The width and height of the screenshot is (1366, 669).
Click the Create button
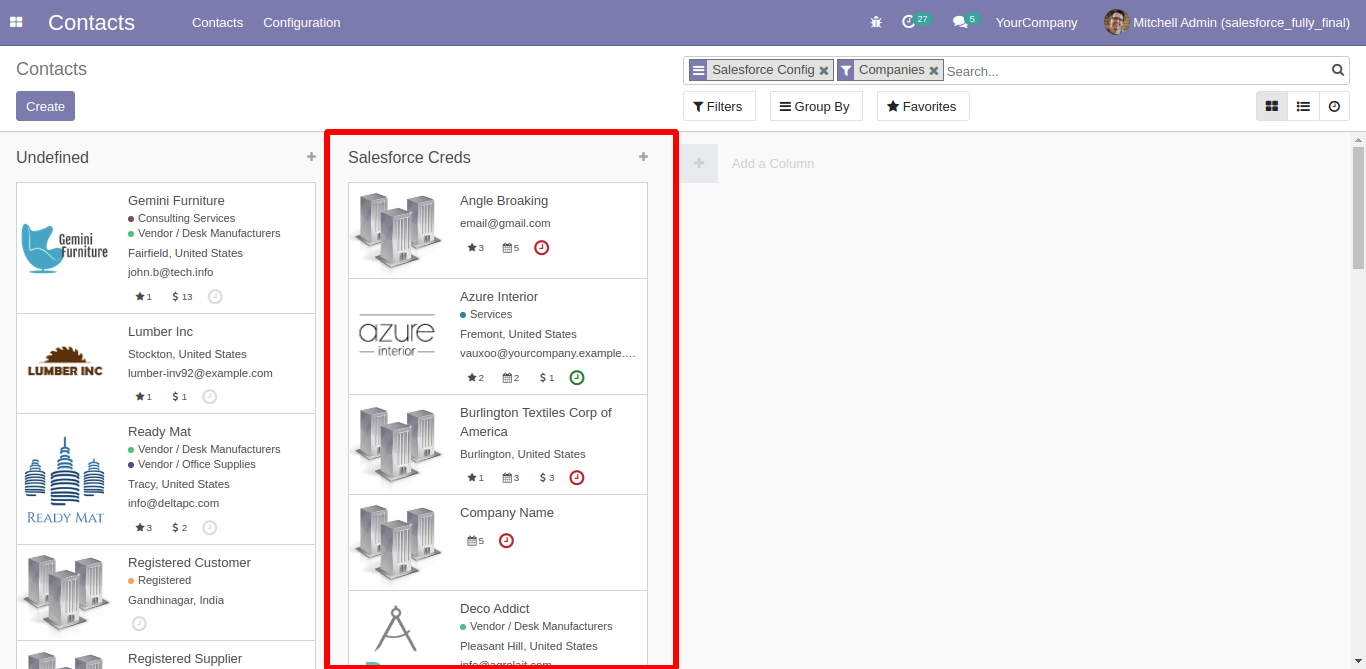click(45, 106)
